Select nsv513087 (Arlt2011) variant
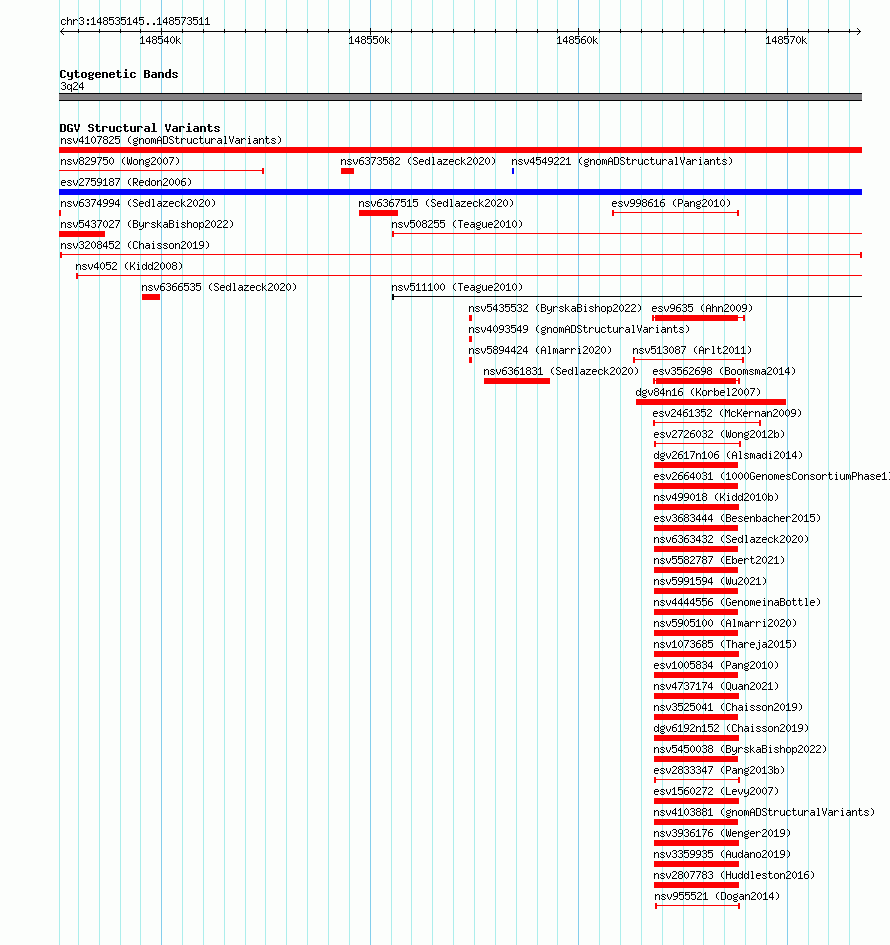This screenshot has width=890, height=945. 692,350
